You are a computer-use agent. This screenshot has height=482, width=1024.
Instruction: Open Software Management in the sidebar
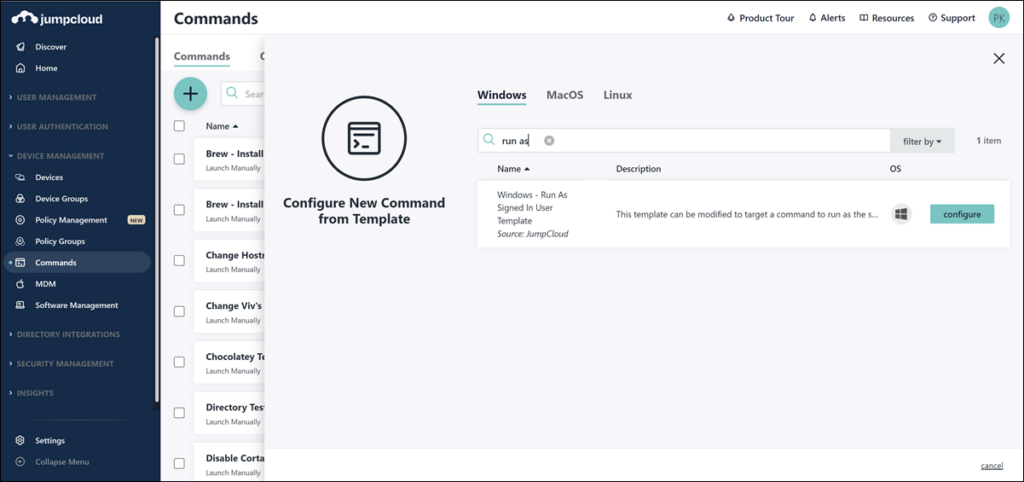point(76,305)
